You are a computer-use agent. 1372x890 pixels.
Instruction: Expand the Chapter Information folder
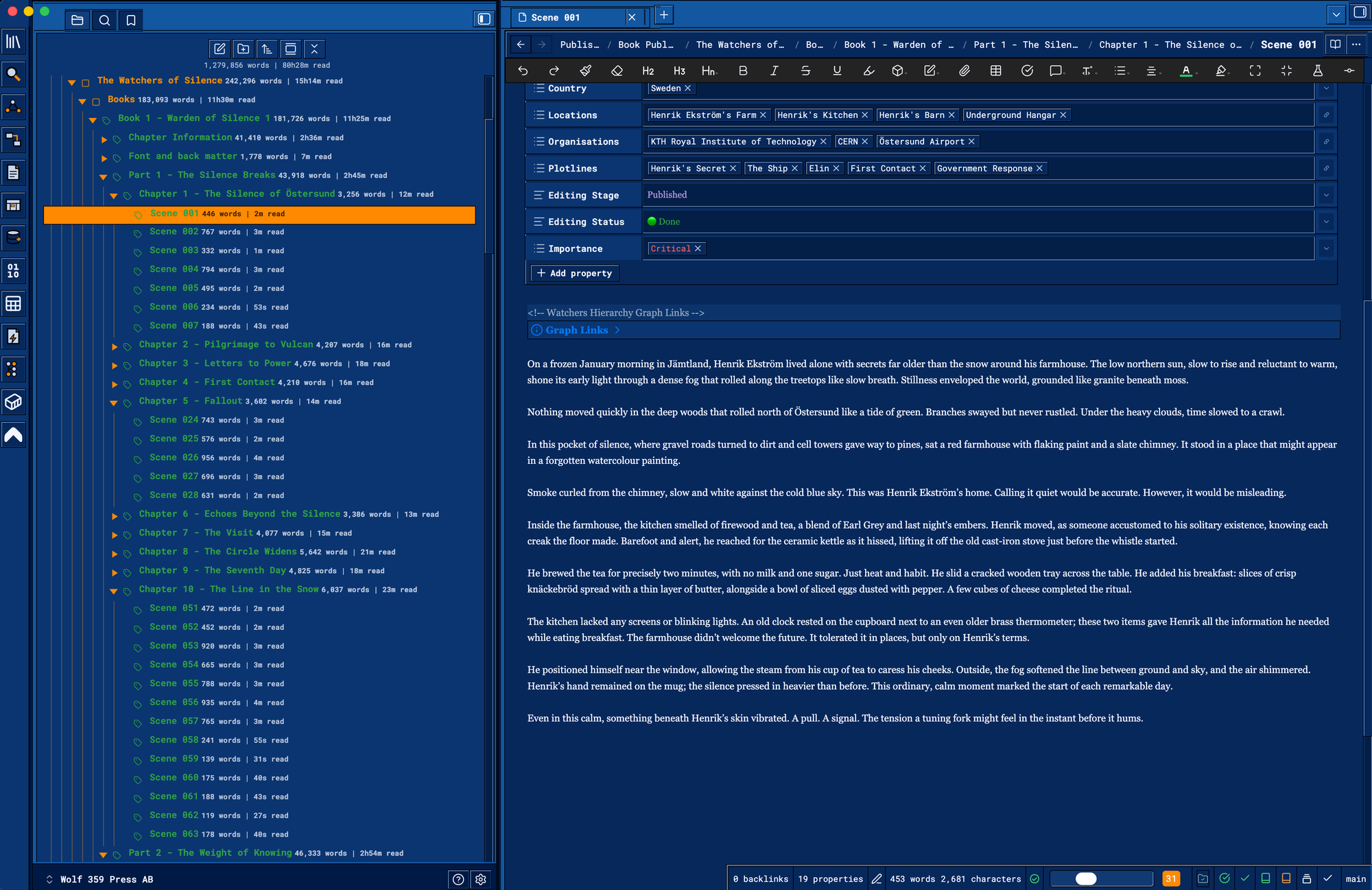point(104,139)
